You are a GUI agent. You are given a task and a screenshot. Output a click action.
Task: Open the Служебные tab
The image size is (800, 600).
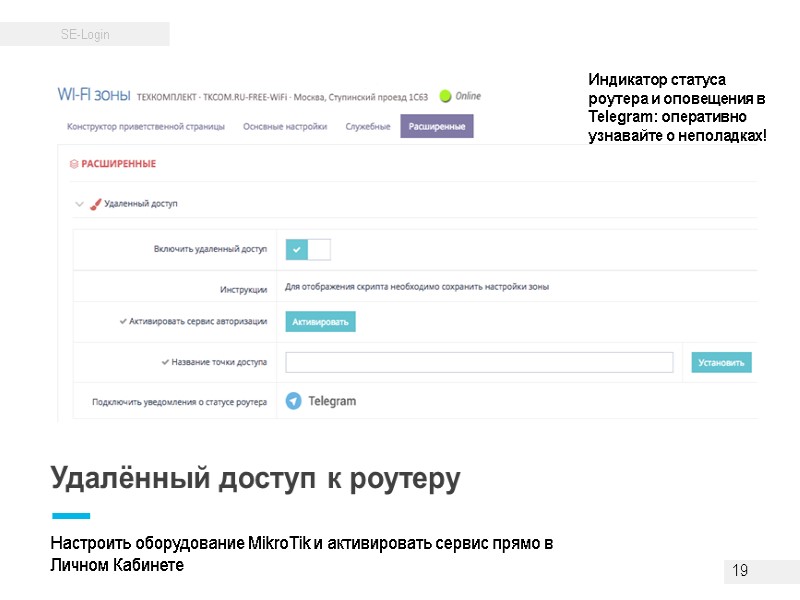(x=368, y=124)
